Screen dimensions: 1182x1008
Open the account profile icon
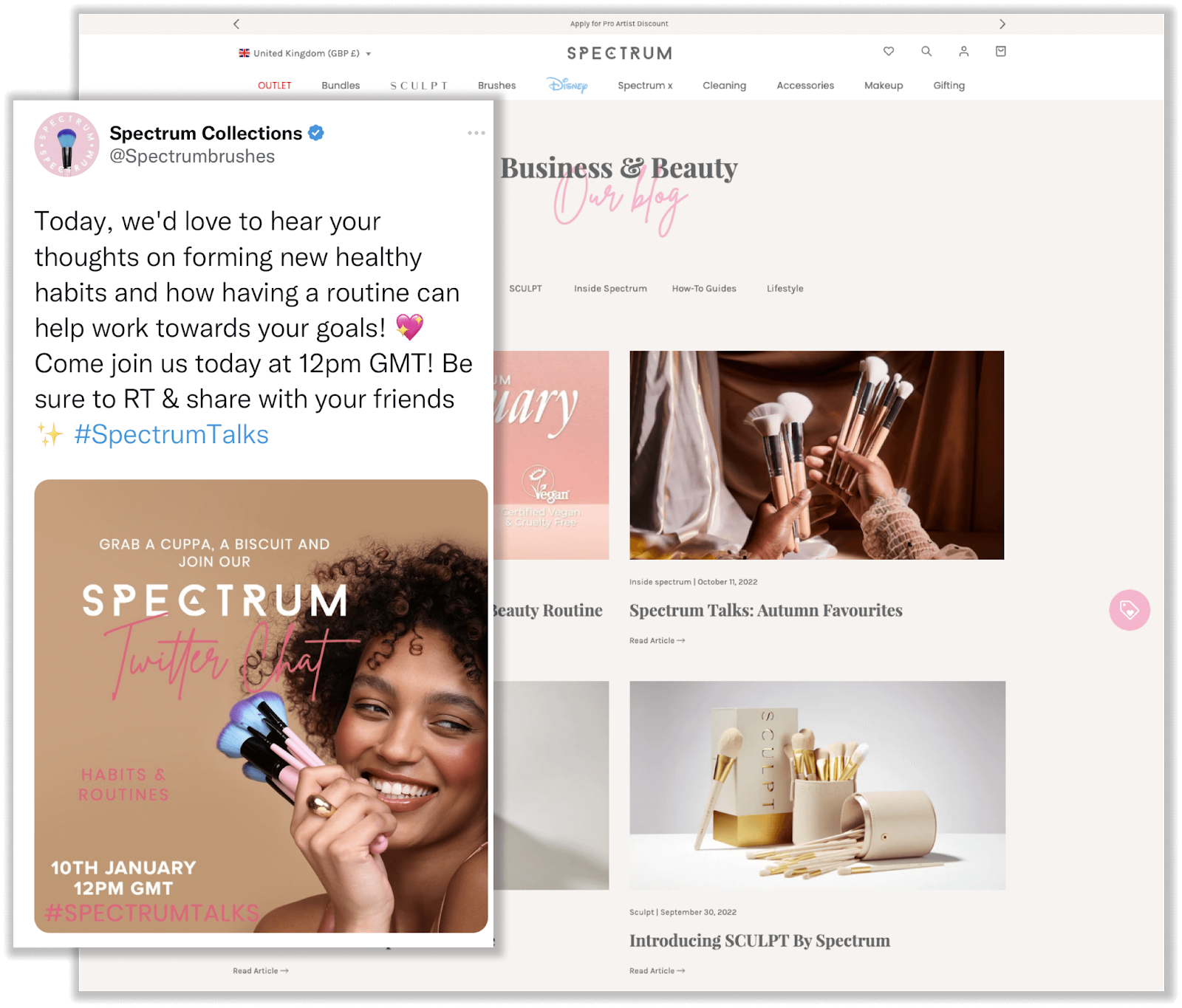963,51
